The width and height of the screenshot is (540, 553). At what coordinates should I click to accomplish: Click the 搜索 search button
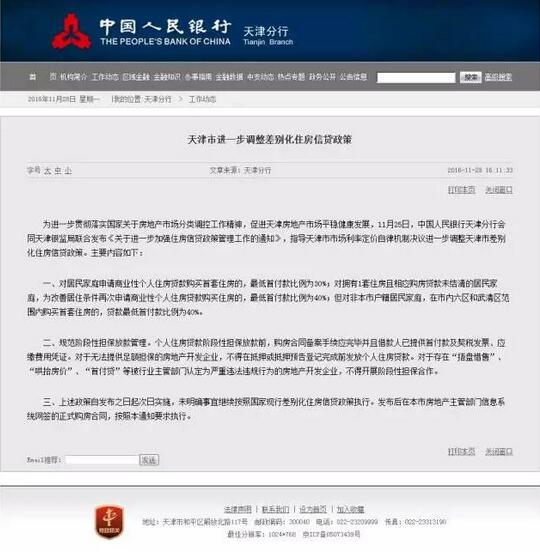click(x=471, y=77)
